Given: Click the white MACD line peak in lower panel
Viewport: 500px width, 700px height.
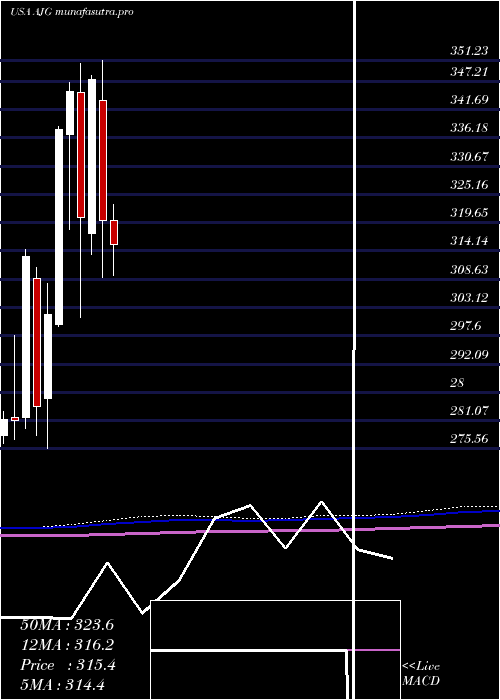Looking at the screenshot, I should click(321, 502).
